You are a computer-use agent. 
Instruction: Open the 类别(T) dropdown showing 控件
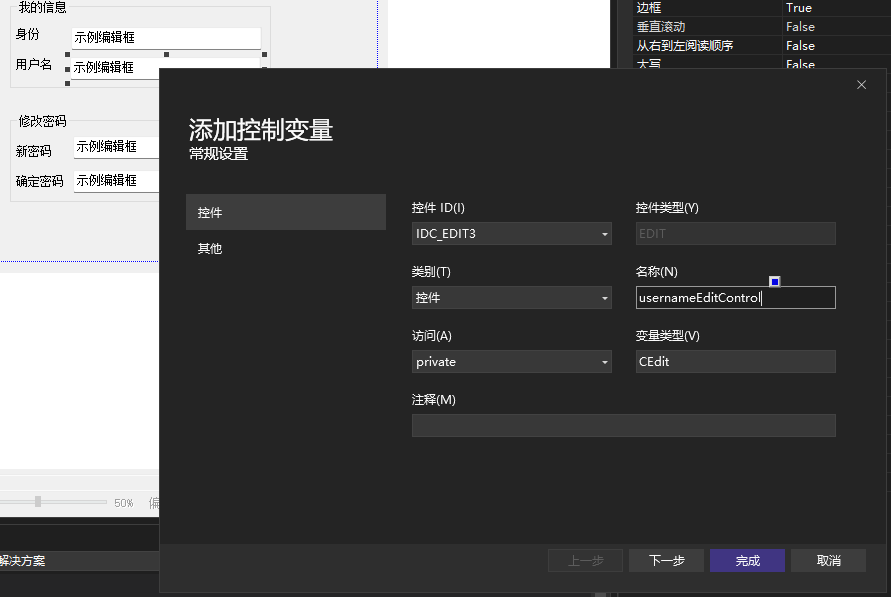(x=604, y=297)
